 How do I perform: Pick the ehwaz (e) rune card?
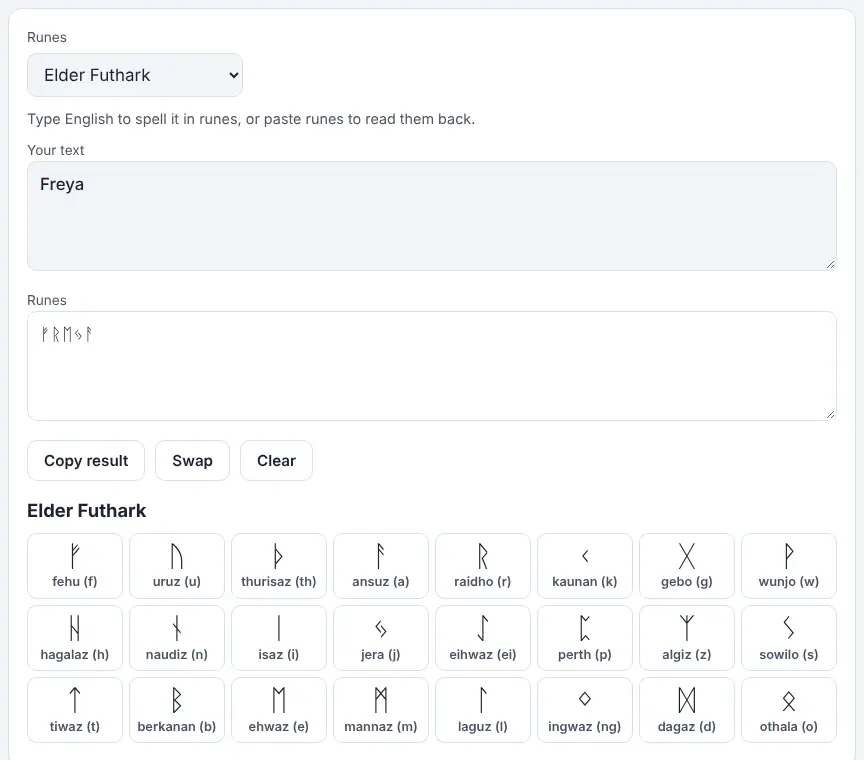[x=279, y=710]
